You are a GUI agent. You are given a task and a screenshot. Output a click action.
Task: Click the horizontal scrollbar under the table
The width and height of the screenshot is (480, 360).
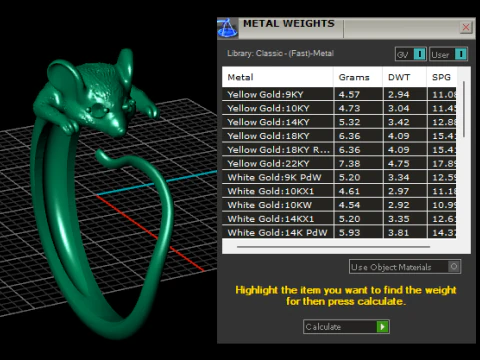[333, 247]
